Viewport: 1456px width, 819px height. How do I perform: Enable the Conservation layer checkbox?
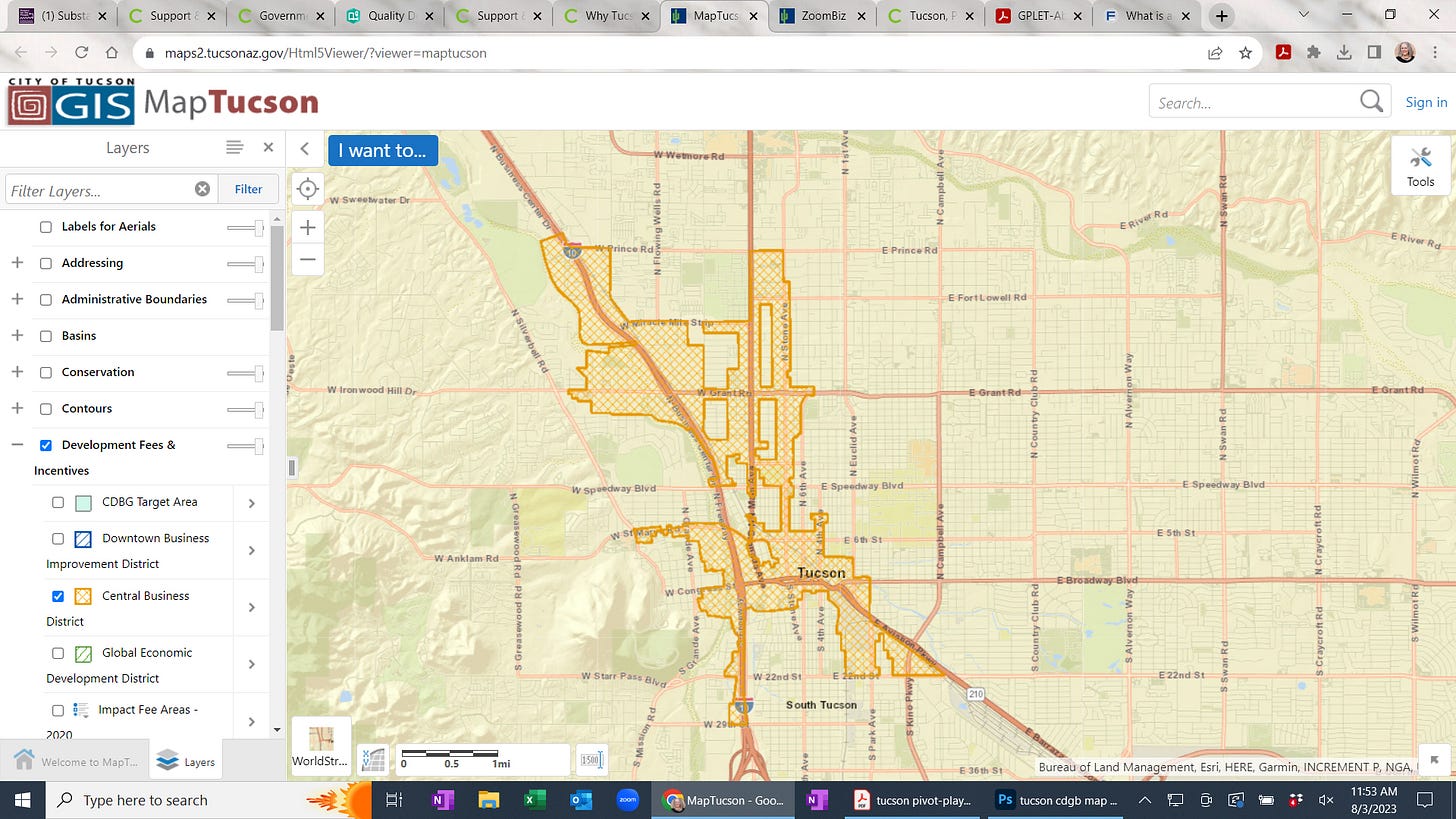click(46, 372)
